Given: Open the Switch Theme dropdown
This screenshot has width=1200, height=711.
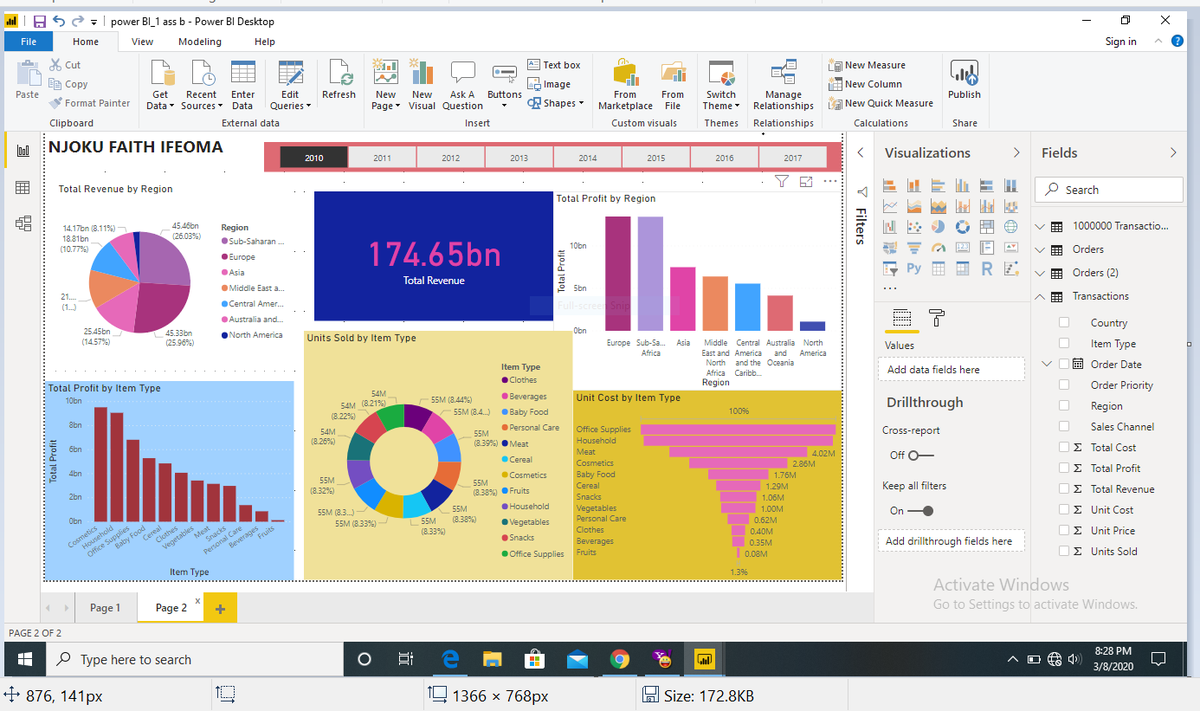Looking at the screenshot, I should click(721, 84).
